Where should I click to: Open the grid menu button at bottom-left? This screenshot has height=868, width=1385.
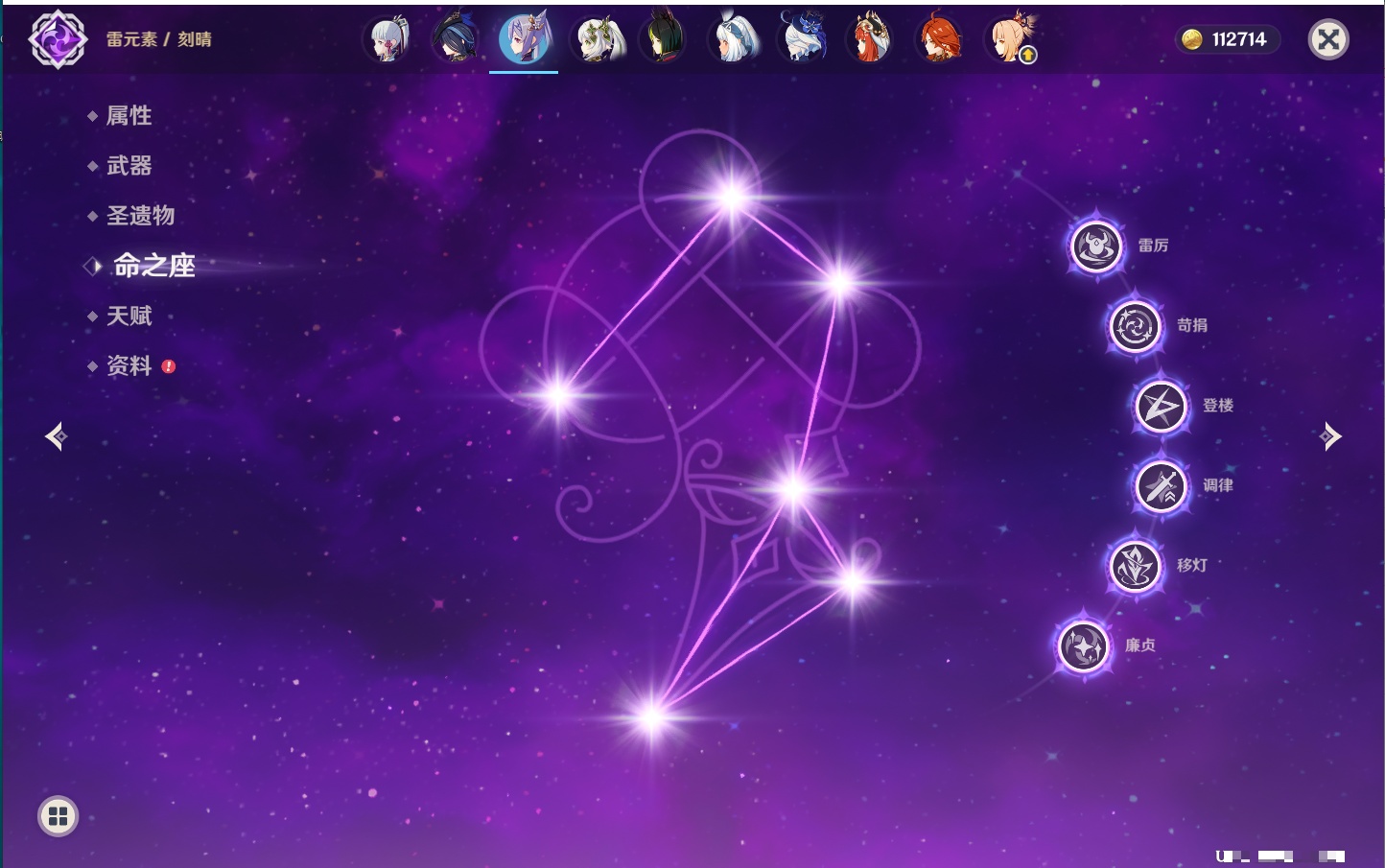(58, 816)
